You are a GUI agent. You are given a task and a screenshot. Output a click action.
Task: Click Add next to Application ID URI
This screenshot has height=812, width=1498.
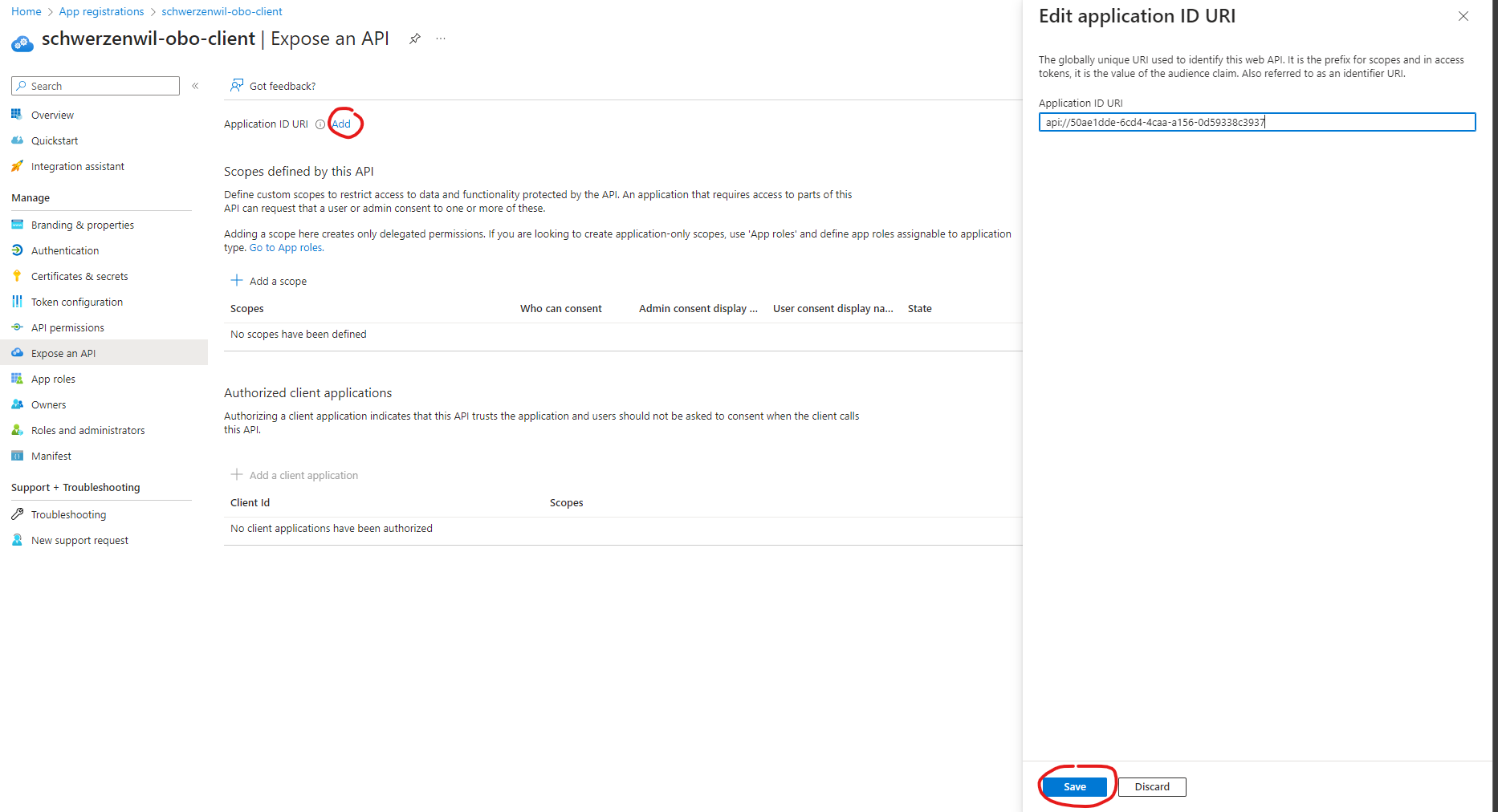tap(340, 124)
